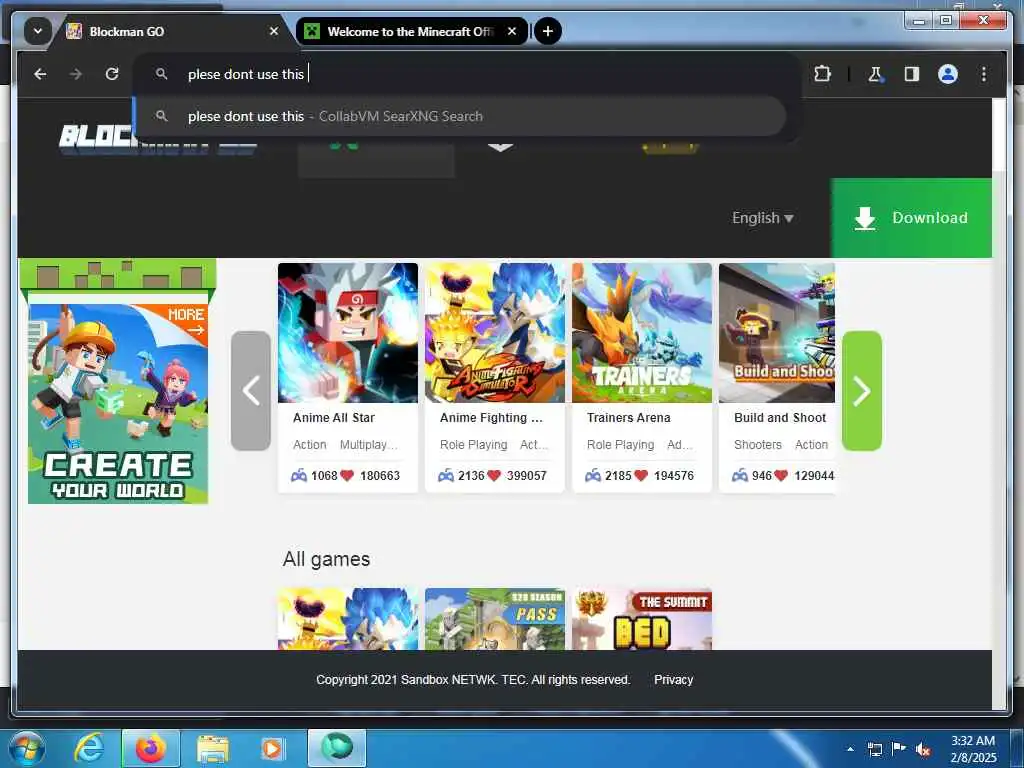
Task: Click the heart icon next to 194576
Action: coord(641,475)
